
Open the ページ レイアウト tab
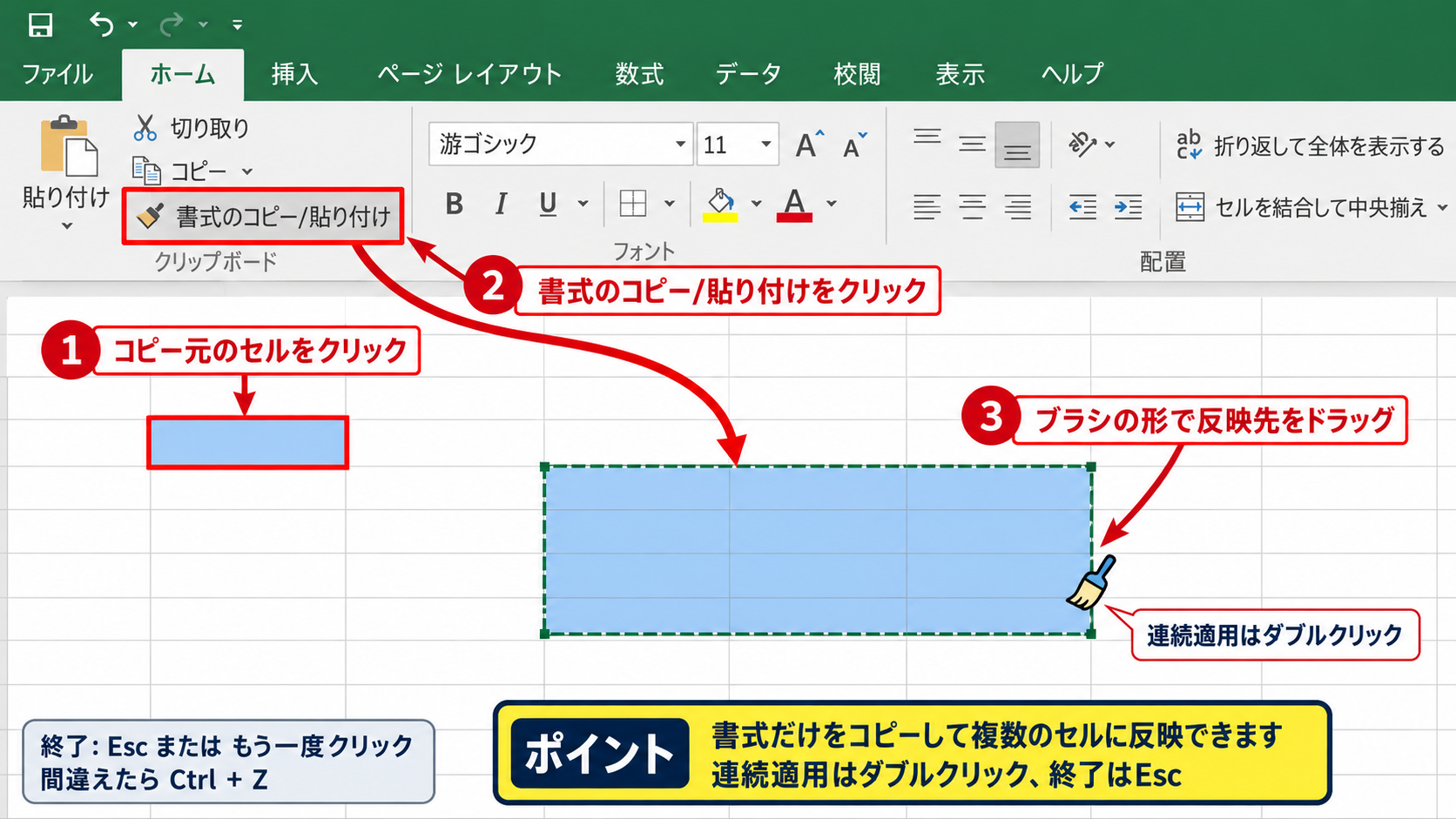point(469,74)
